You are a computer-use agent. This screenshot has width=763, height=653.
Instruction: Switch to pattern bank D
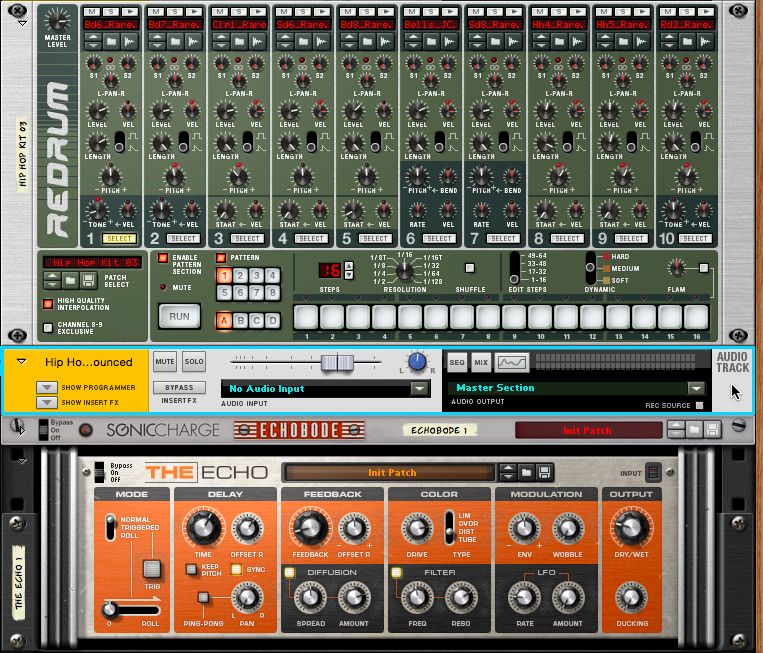(272, 321)
